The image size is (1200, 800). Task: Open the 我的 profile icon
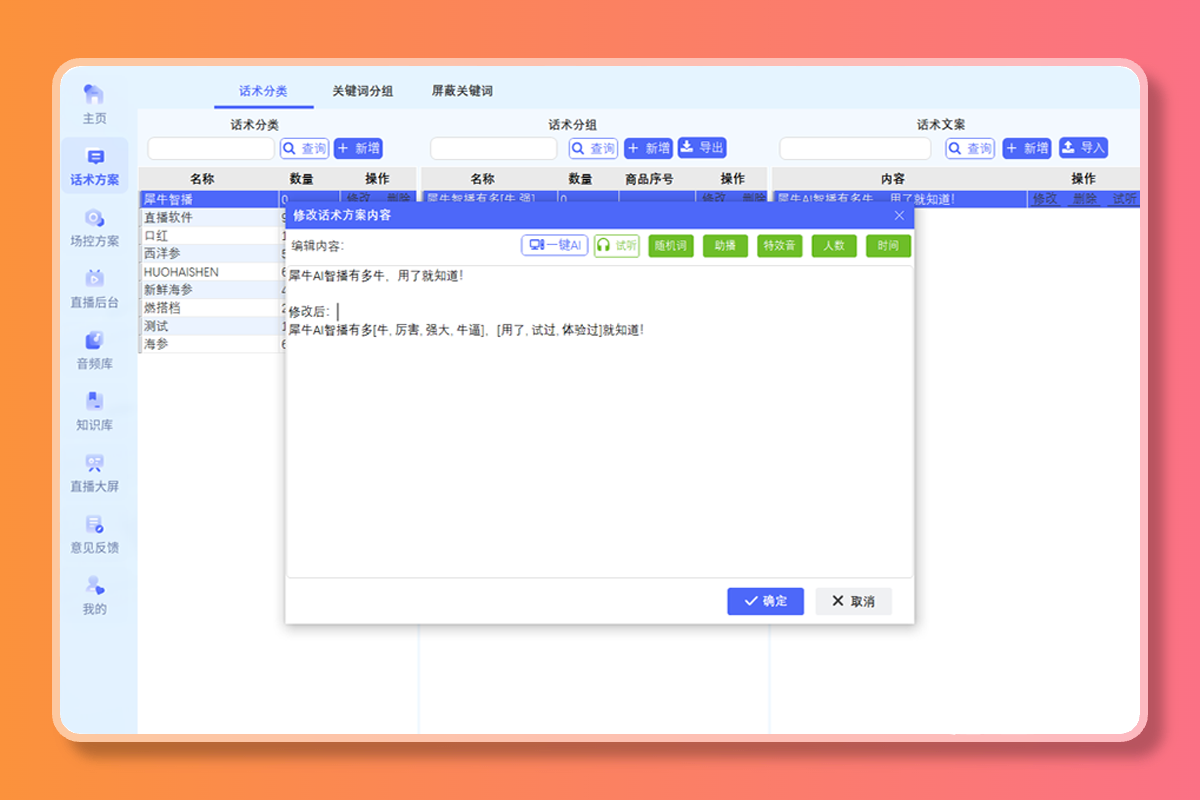pos(94,586)
